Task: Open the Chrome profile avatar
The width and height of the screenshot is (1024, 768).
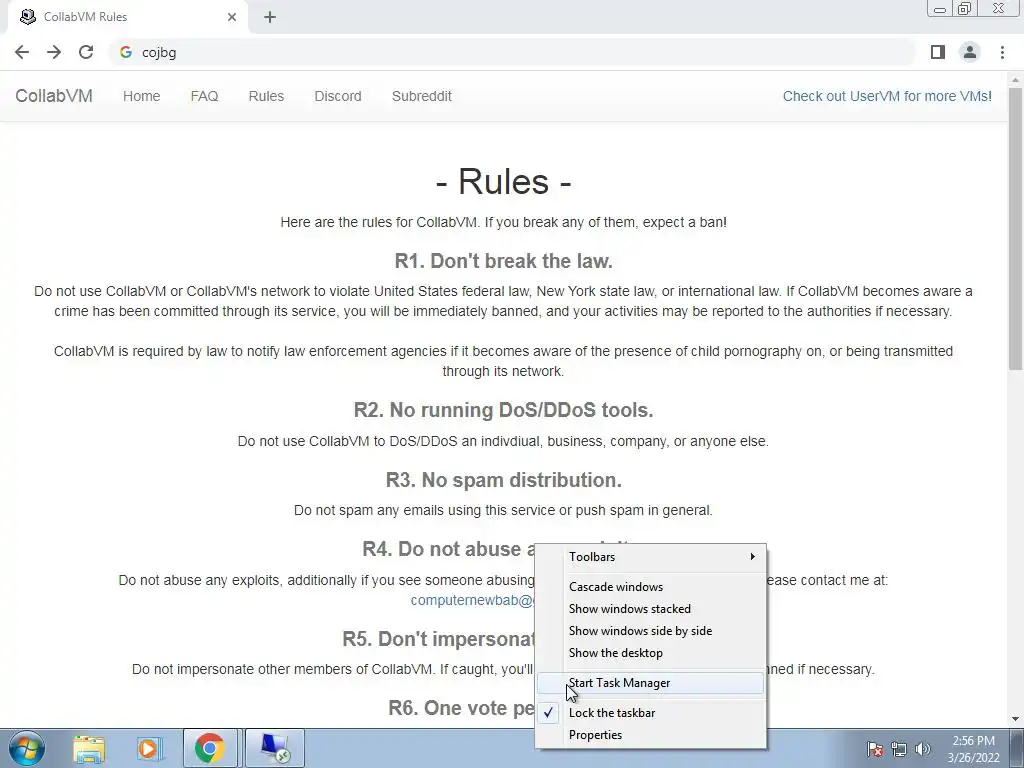Action: tap(970, 52)
